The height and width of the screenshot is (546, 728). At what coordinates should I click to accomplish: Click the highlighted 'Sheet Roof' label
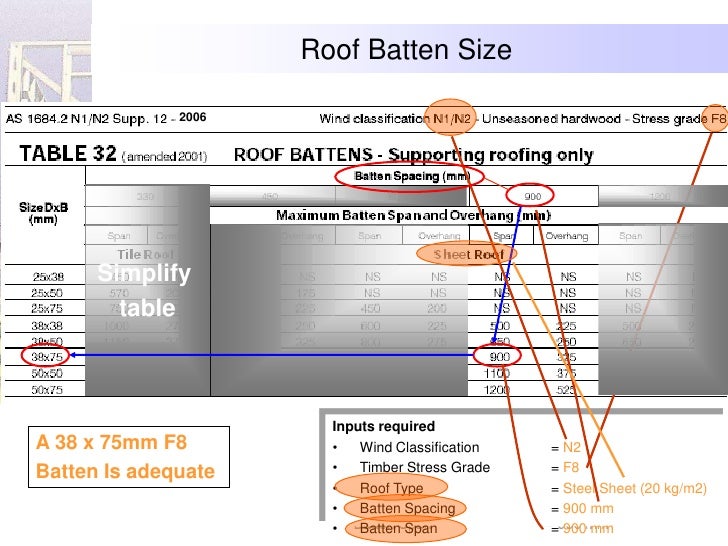coord(468,254)
